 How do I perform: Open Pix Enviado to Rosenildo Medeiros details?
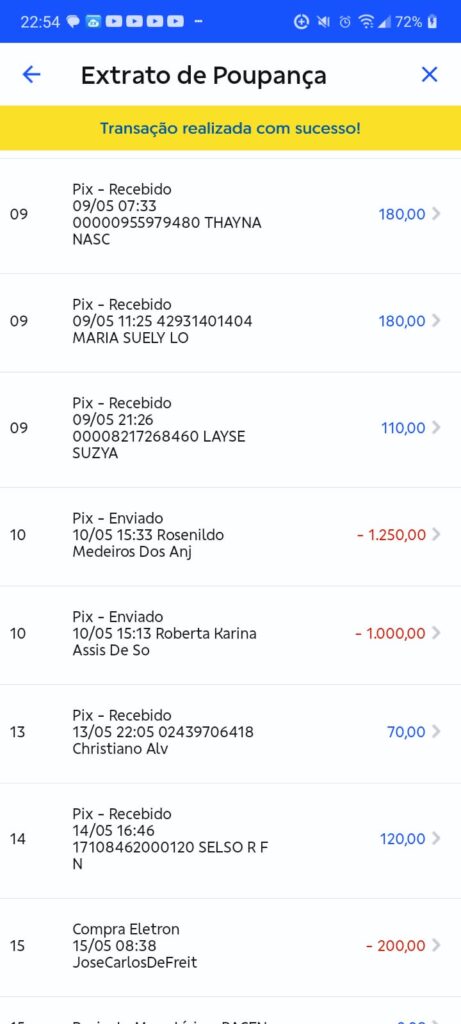(x=230, y=536)
